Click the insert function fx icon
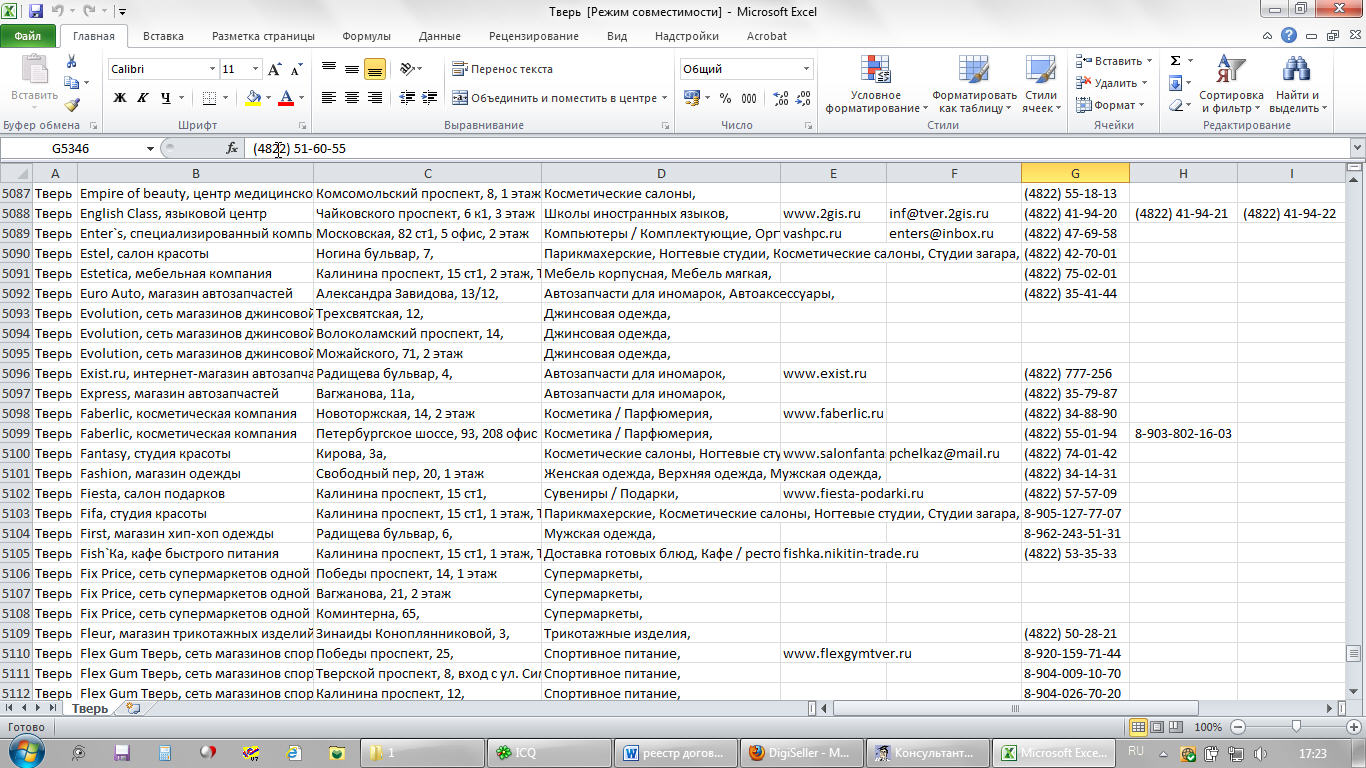Screen dimensions: 1366x768 232,148
